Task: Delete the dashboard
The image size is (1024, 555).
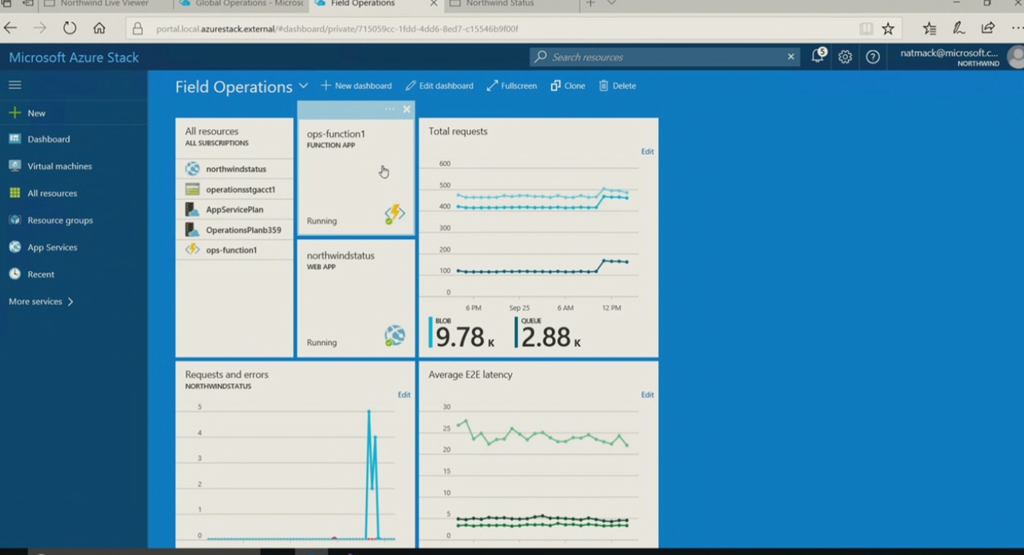Action: [x=617, y=86]
